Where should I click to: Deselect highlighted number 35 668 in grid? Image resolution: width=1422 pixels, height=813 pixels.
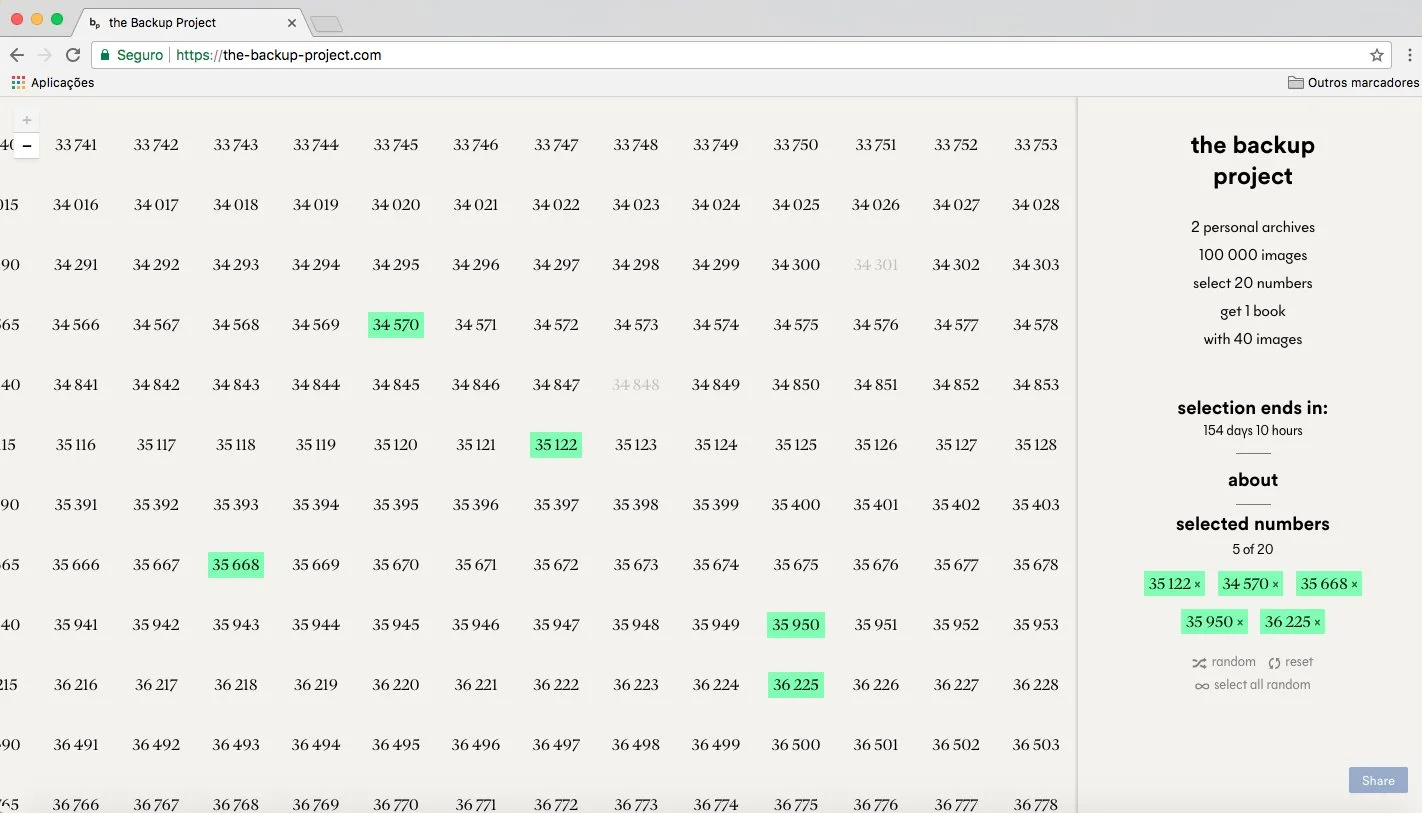click(x=236, y=565)
